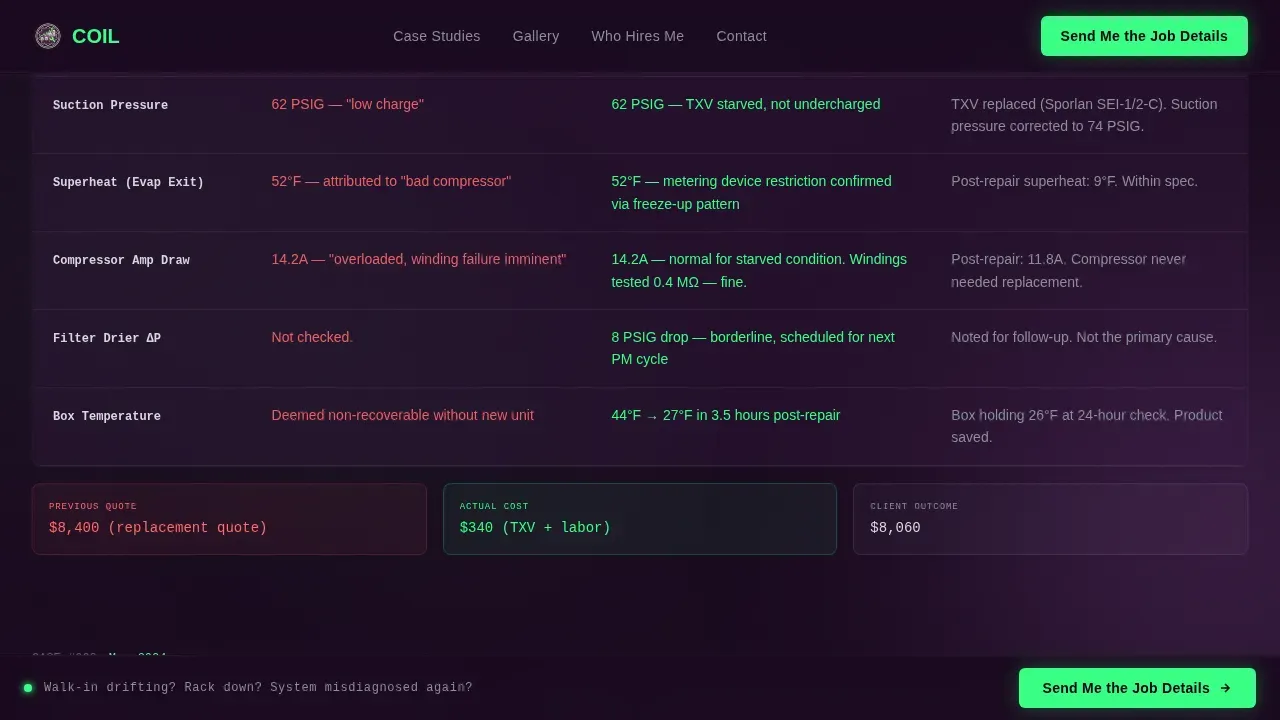Click 'Walk-in drifting?' bottom bar text
Screen dimensions: 1280x720
coord(258,688)
